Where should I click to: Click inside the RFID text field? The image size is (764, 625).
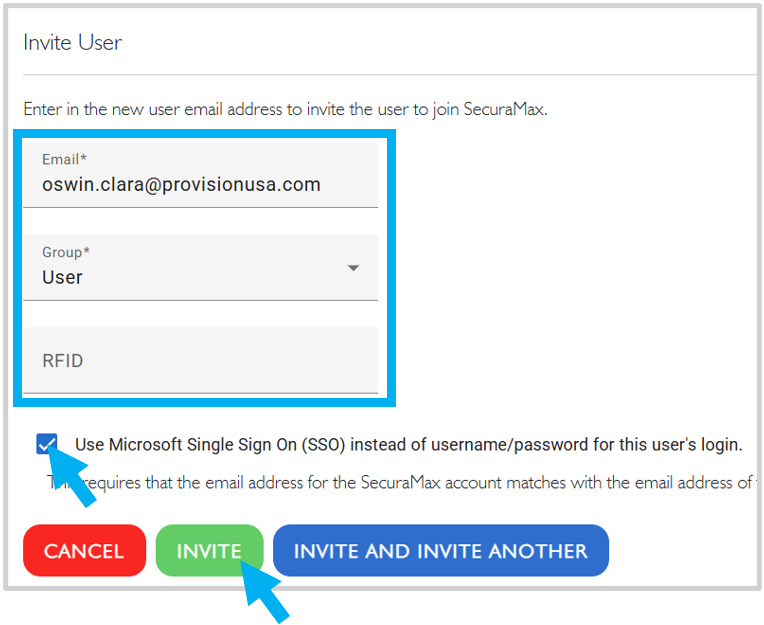click(x=200, y=360)
